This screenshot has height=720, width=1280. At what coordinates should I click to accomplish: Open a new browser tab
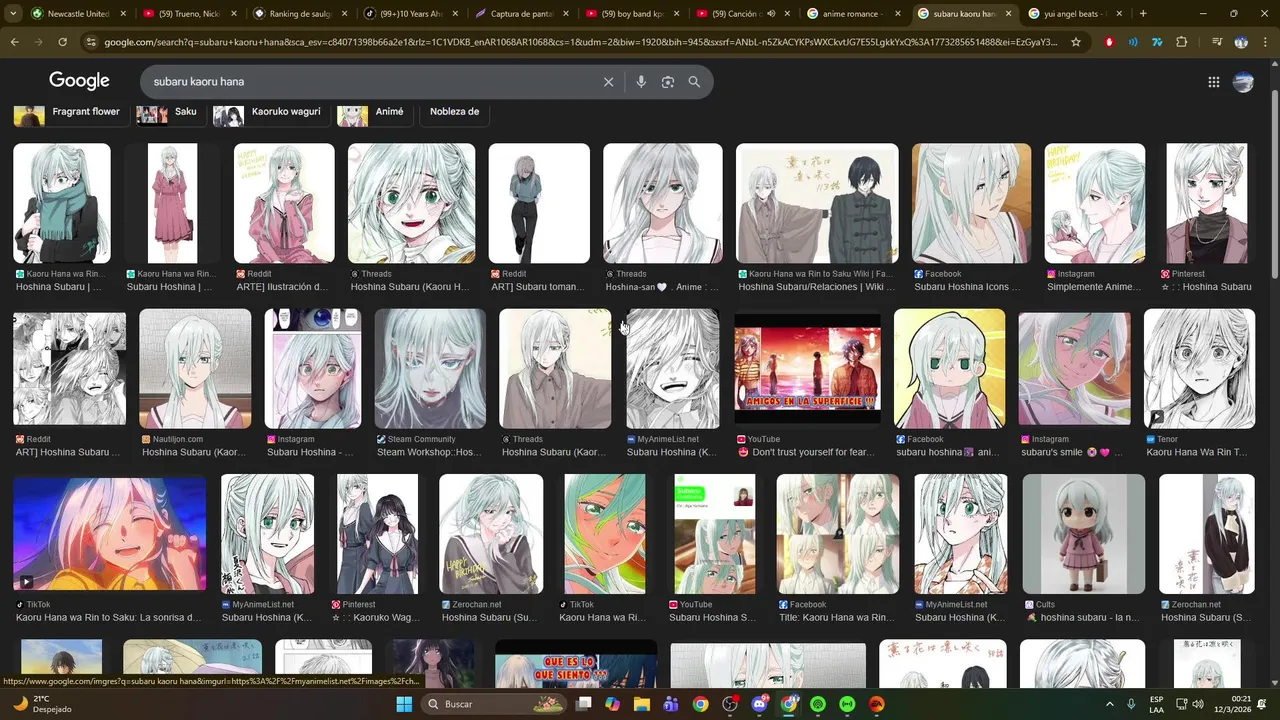coord(1143,14)
